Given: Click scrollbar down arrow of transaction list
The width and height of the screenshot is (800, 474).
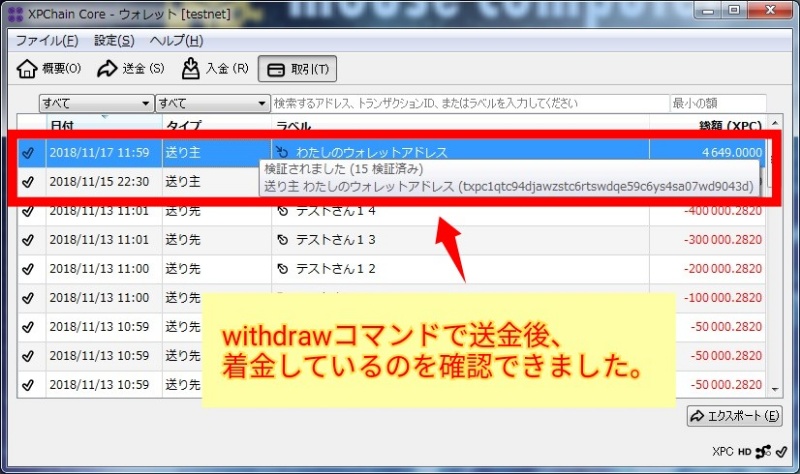Looking at the screenshot, I should [x=775, y=390].
